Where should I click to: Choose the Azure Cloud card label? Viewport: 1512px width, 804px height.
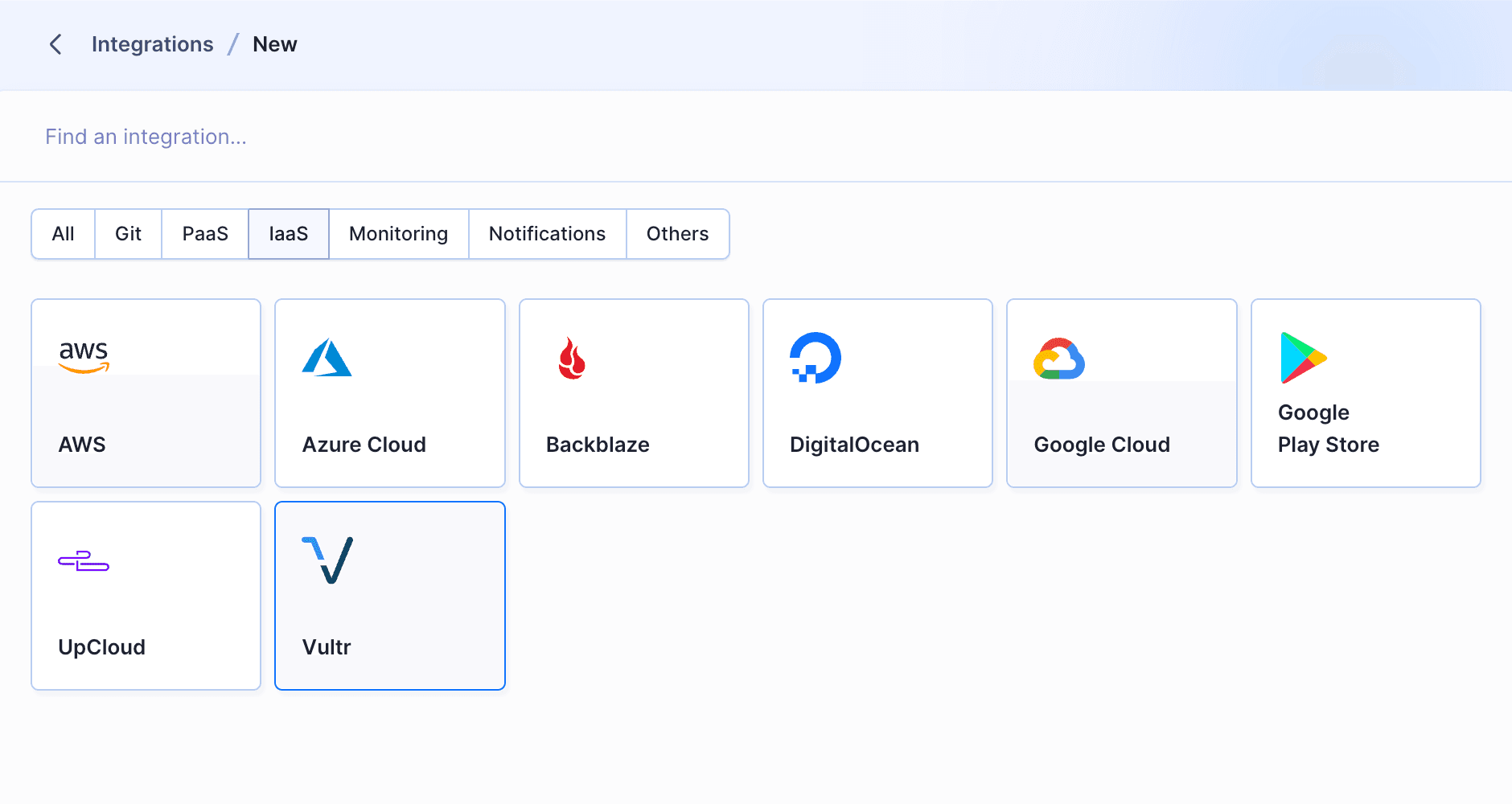click(x=364, y=445)
